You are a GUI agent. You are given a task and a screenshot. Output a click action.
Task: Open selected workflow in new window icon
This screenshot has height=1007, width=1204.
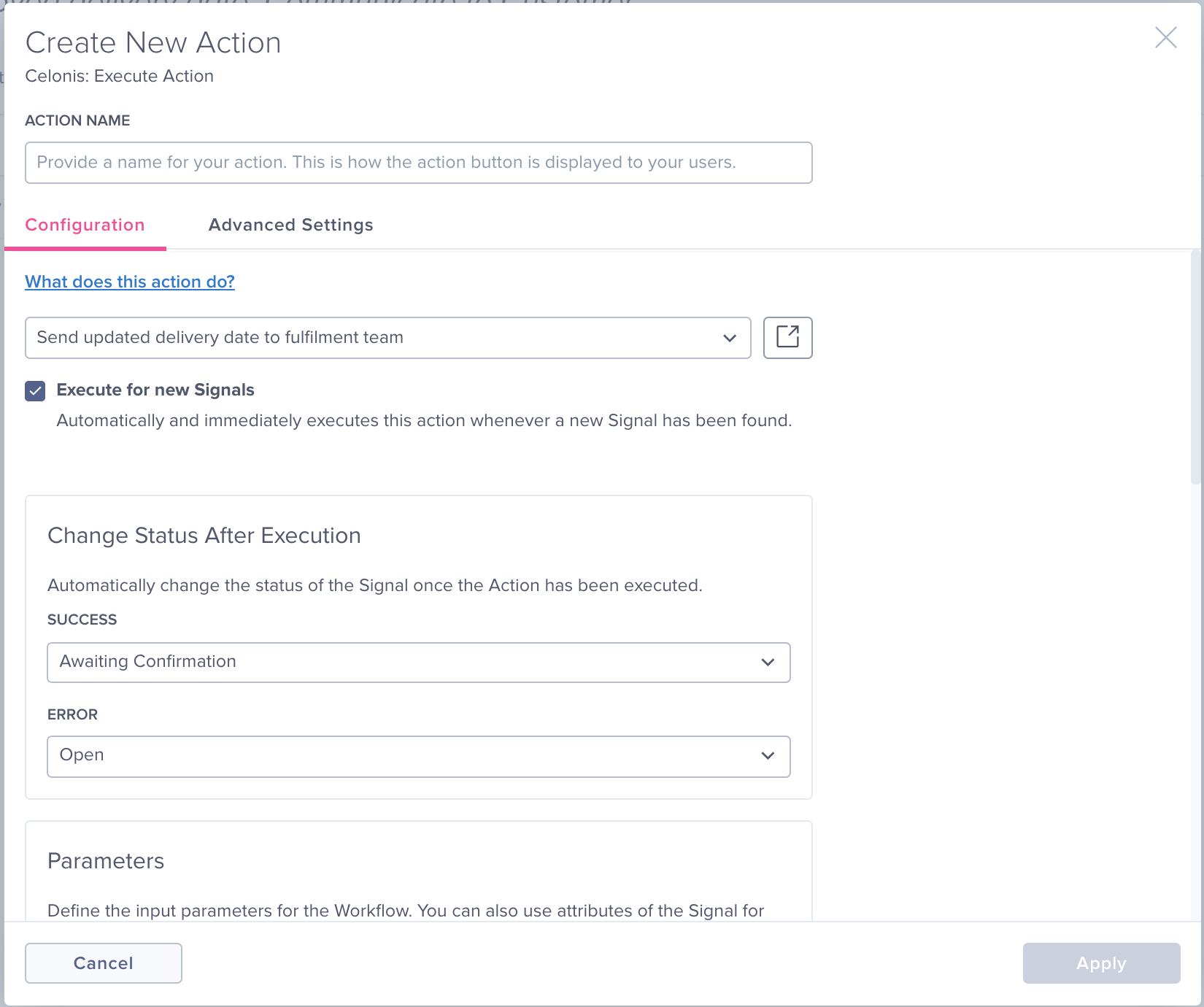click(787, 337)
